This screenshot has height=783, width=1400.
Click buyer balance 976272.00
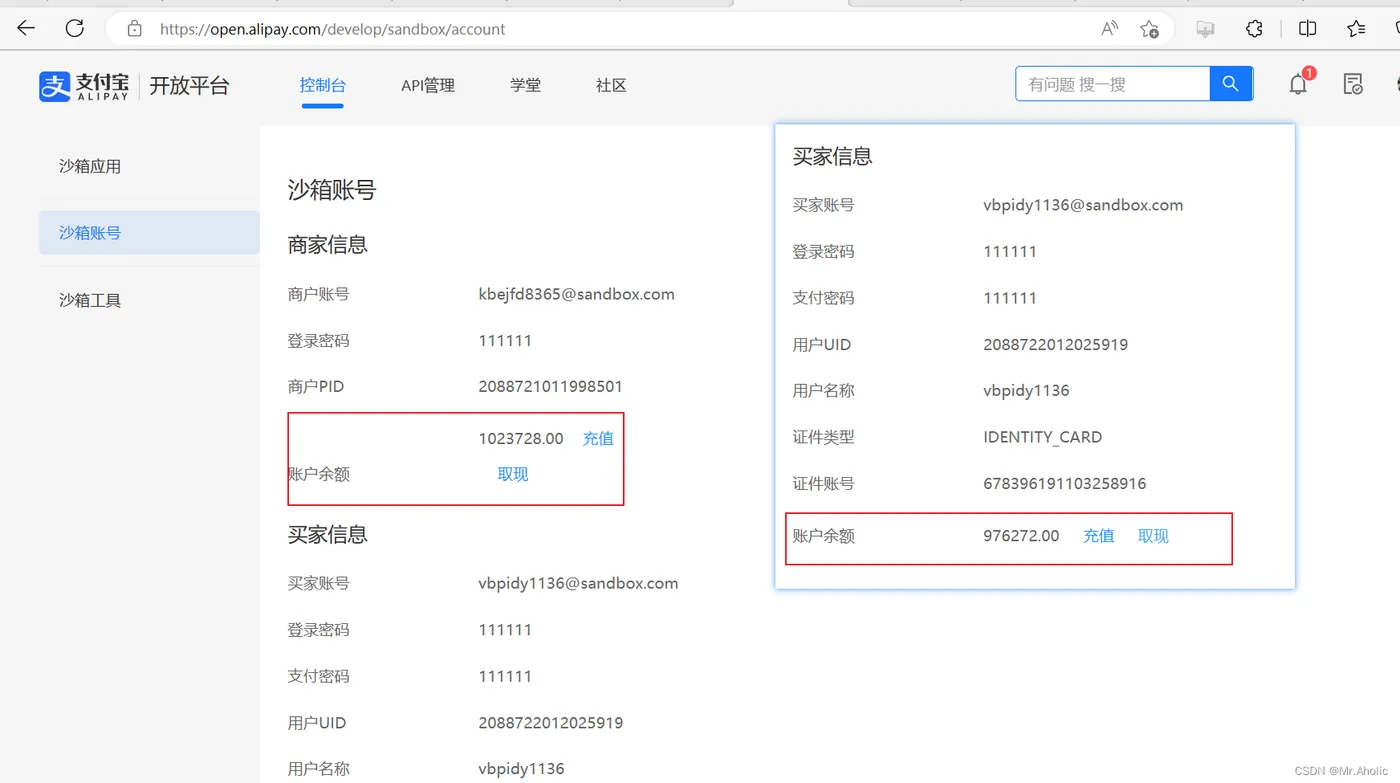coord(1021,536)
